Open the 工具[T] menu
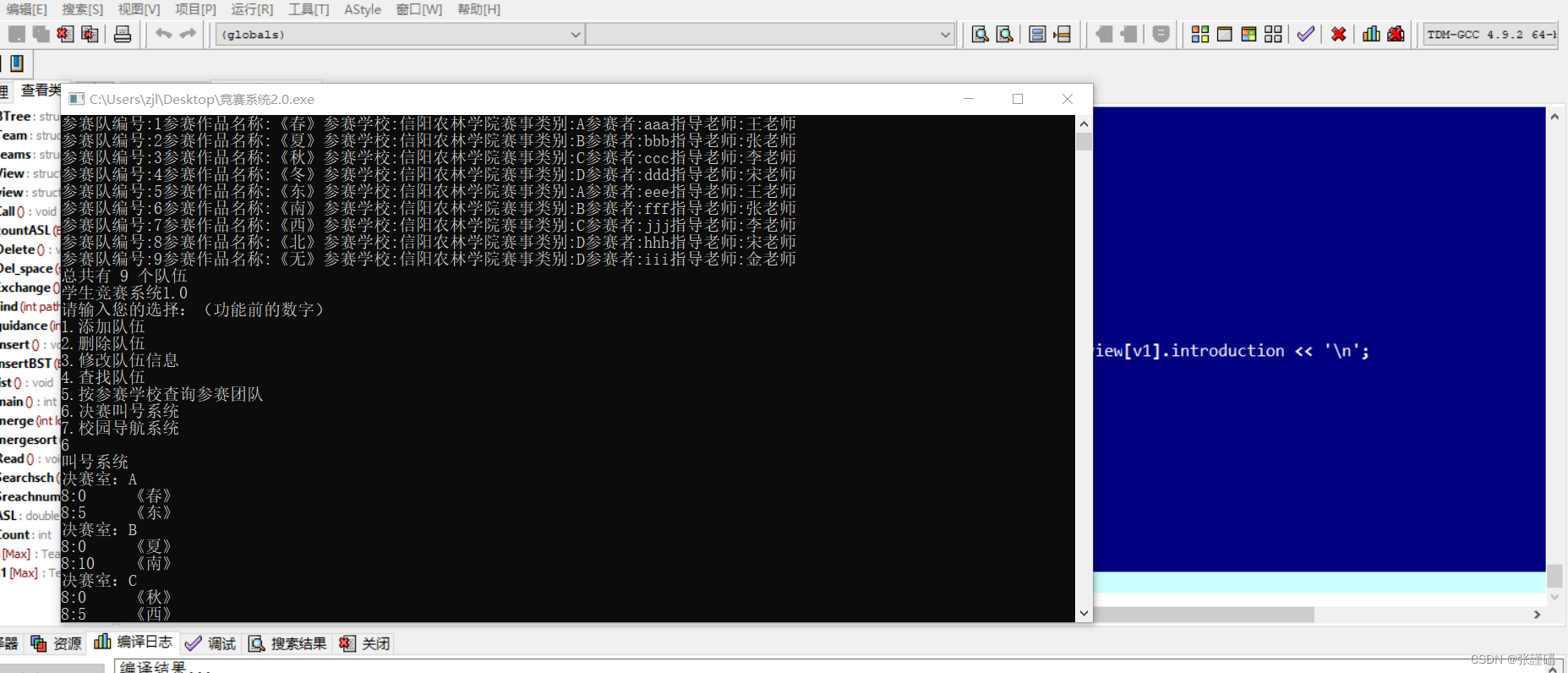 click(309, 9)
